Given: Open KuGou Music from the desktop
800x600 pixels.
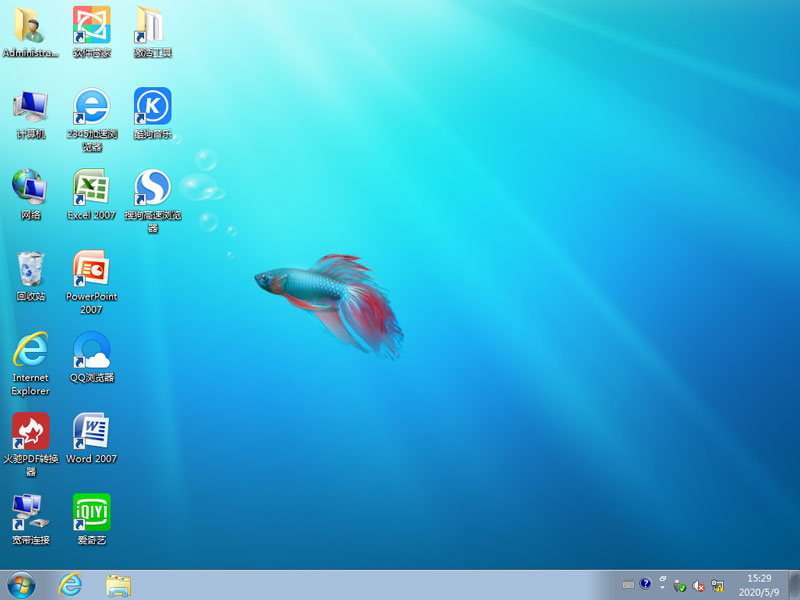Looking at the screenshot, I should click(152, 110).
